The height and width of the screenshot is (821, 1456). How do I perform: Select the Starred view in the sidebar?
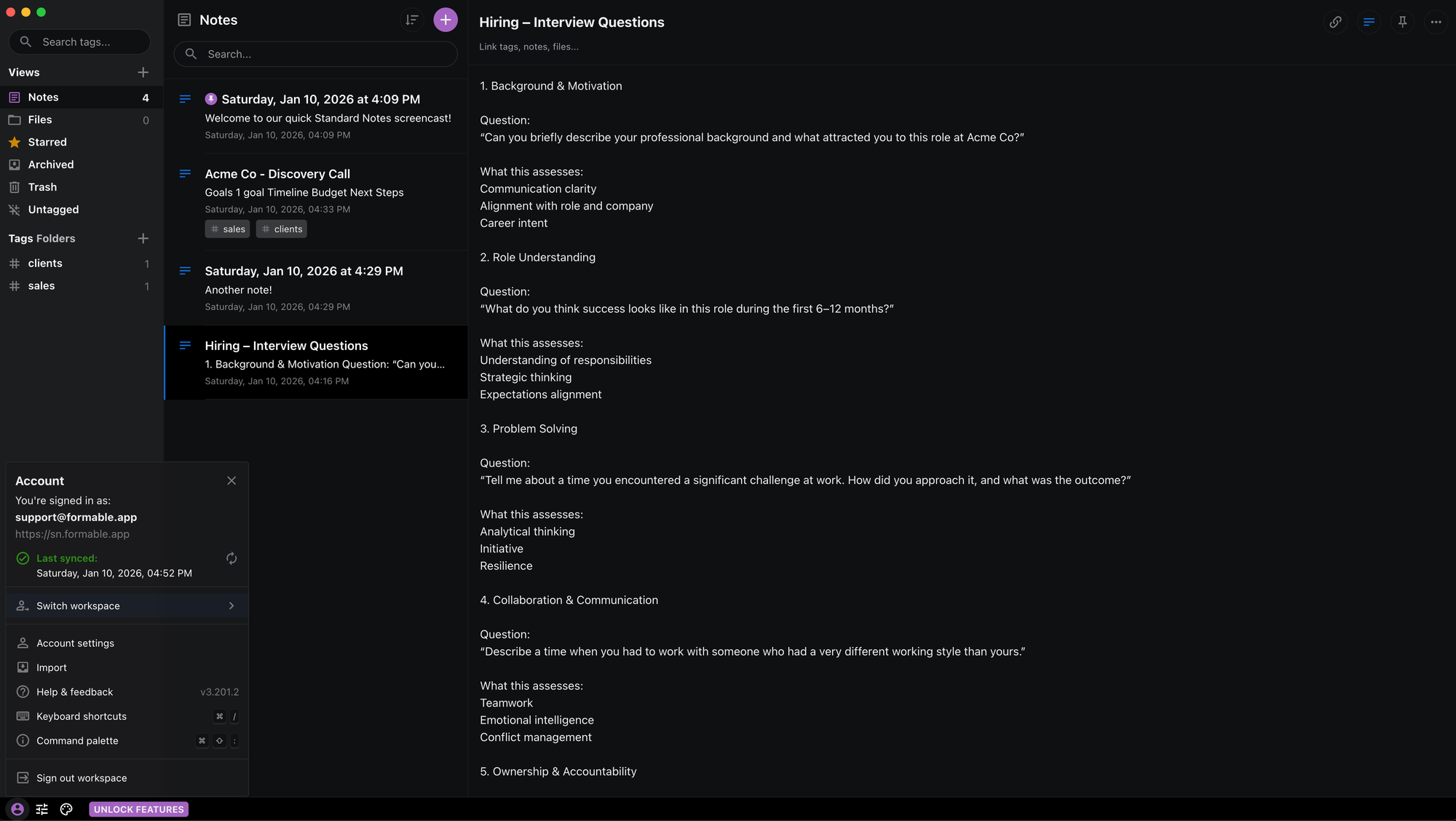pyautogui.click(x=47, y=142)
